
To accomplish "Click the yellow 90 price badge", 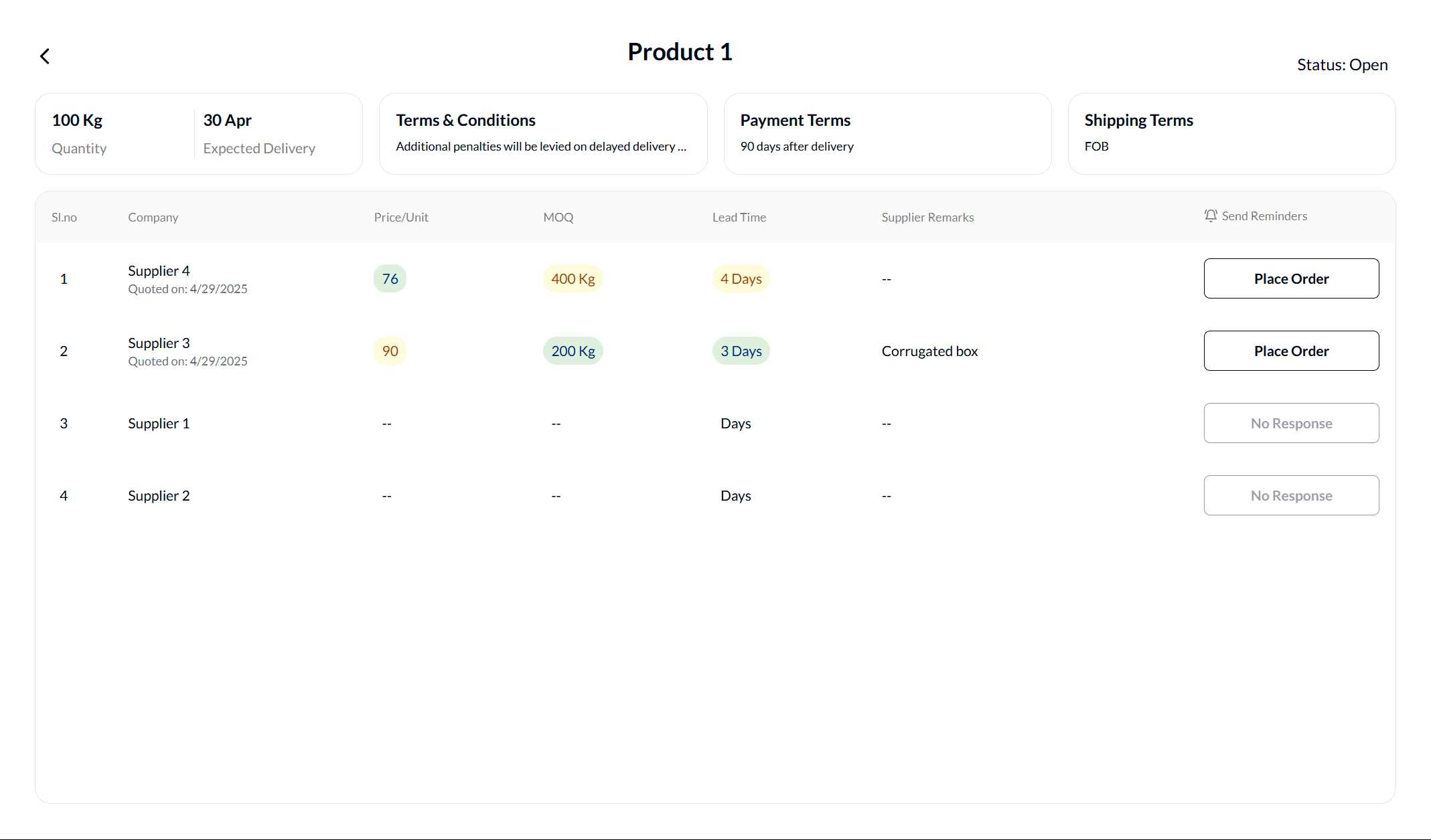I will tap(390, 351).
